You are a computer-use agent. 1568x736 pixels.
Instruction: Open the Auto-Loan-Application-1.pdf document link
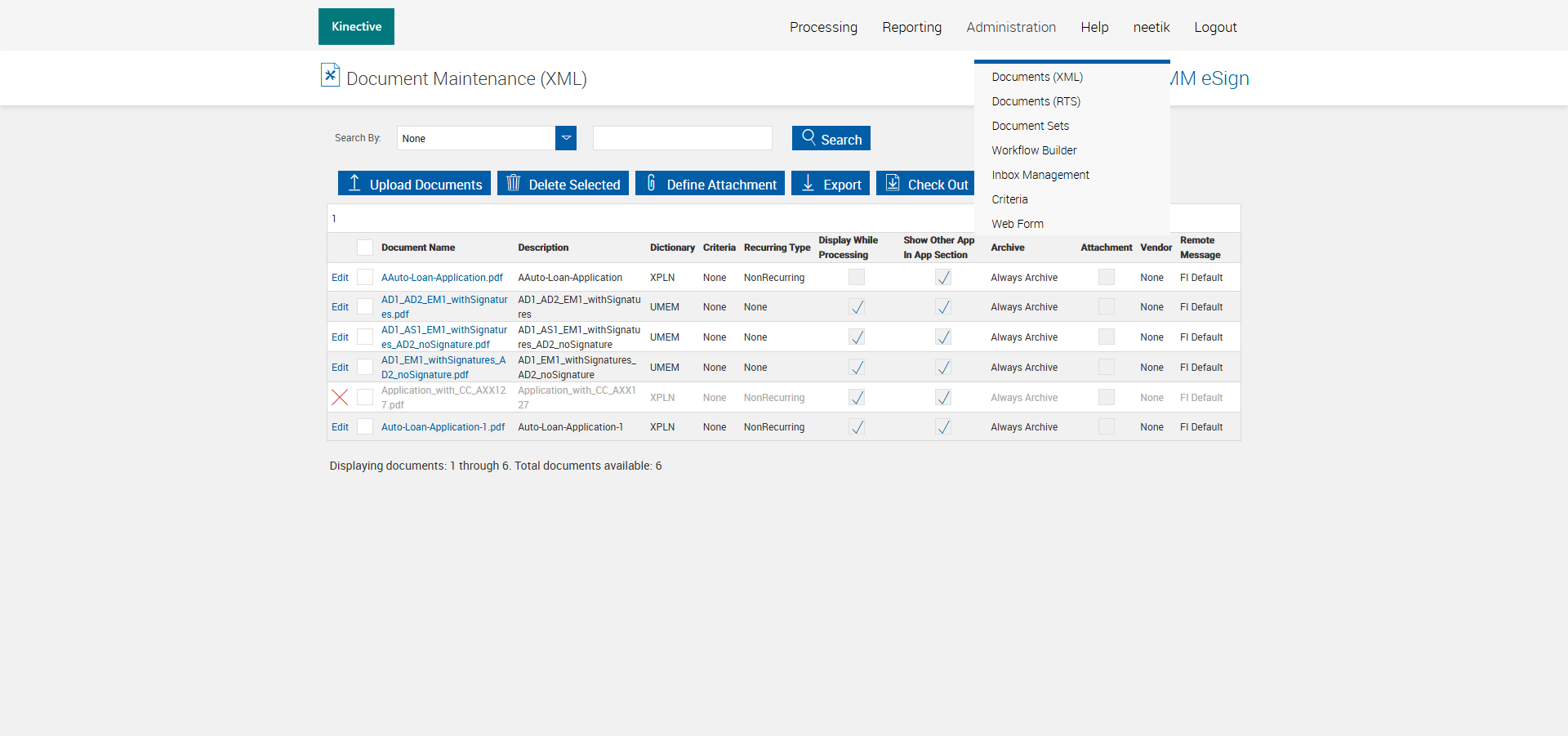point(443,427)
